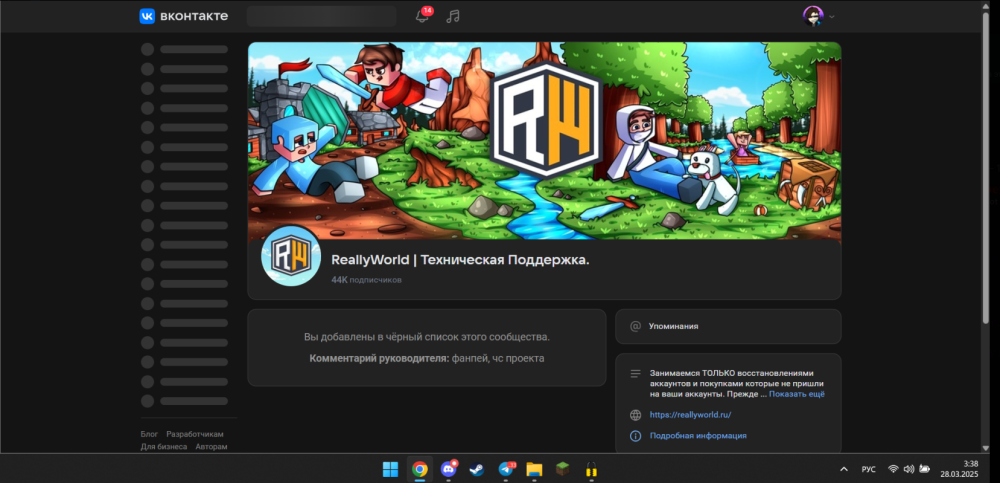Open the Minecraft block icon in taskbar
This screenshot has width=1000, height=483.
(x=562, y=470)
